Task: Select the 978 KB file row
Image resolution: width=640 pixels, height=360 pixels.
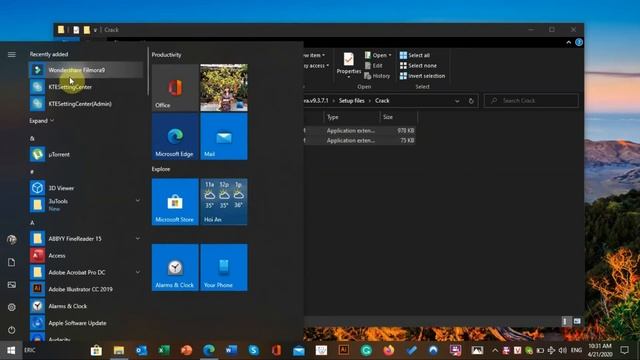Action: 360,131
